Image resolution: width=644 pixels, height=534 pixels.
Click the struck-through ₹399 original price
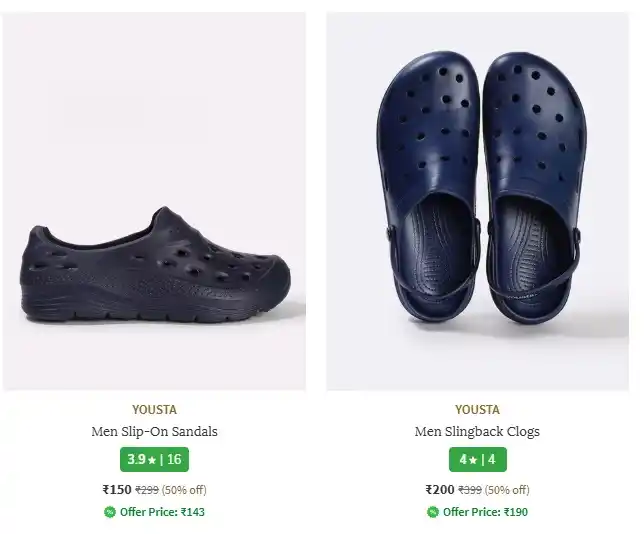[470, 490]
